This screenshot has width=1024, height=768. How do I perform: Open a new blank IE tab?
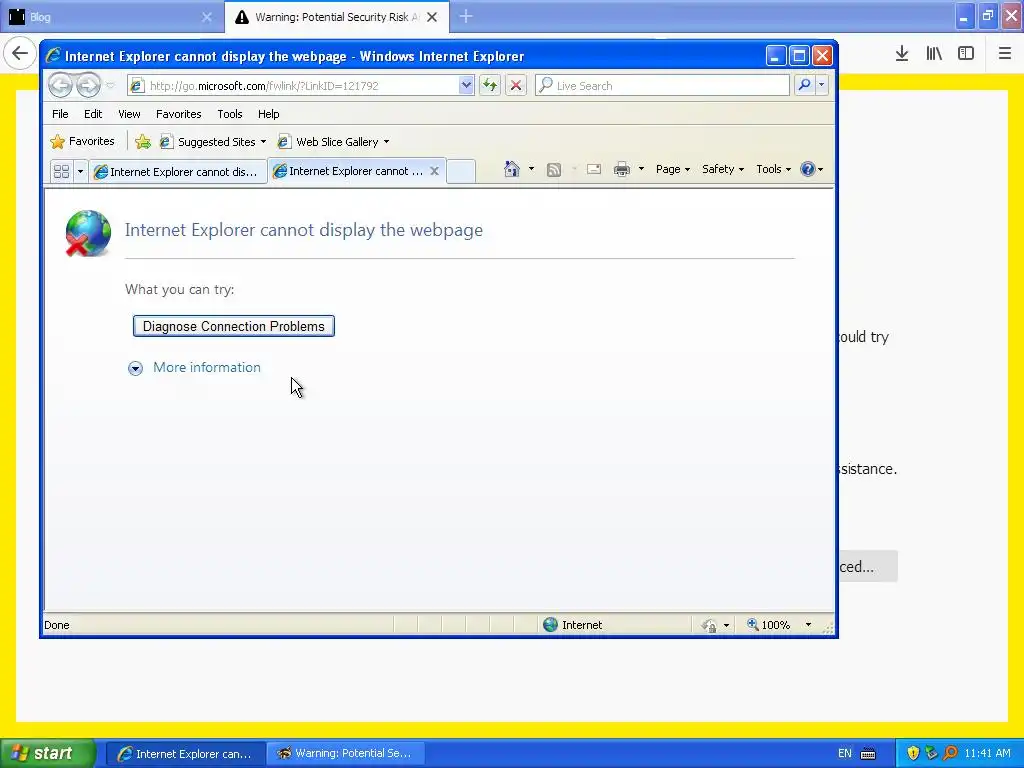pos(461,171)
